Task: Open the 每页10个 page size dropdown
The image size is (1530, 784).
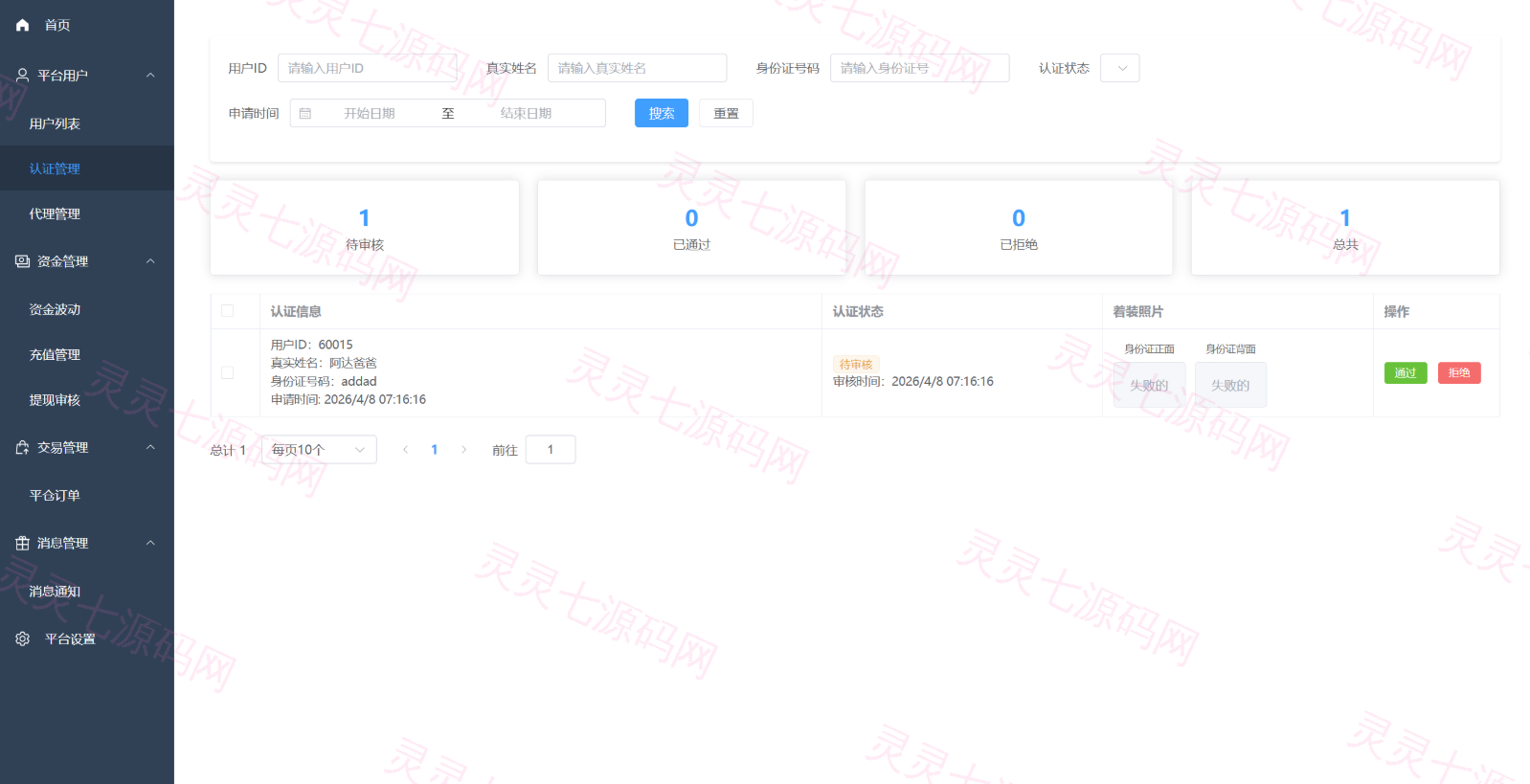Action: [x=319, y=450]
